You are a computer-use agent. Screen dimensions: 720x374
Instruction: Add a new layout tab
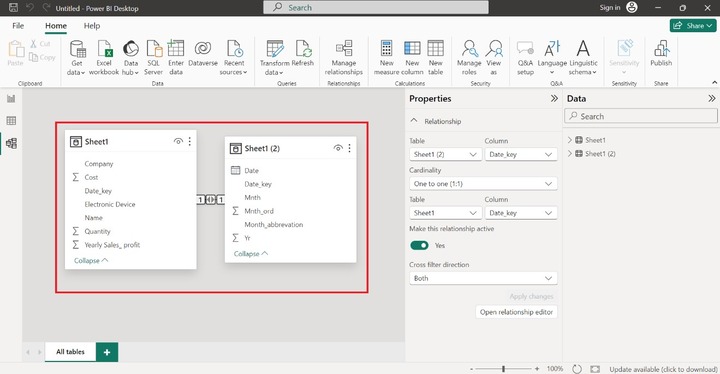pos(107,352)
